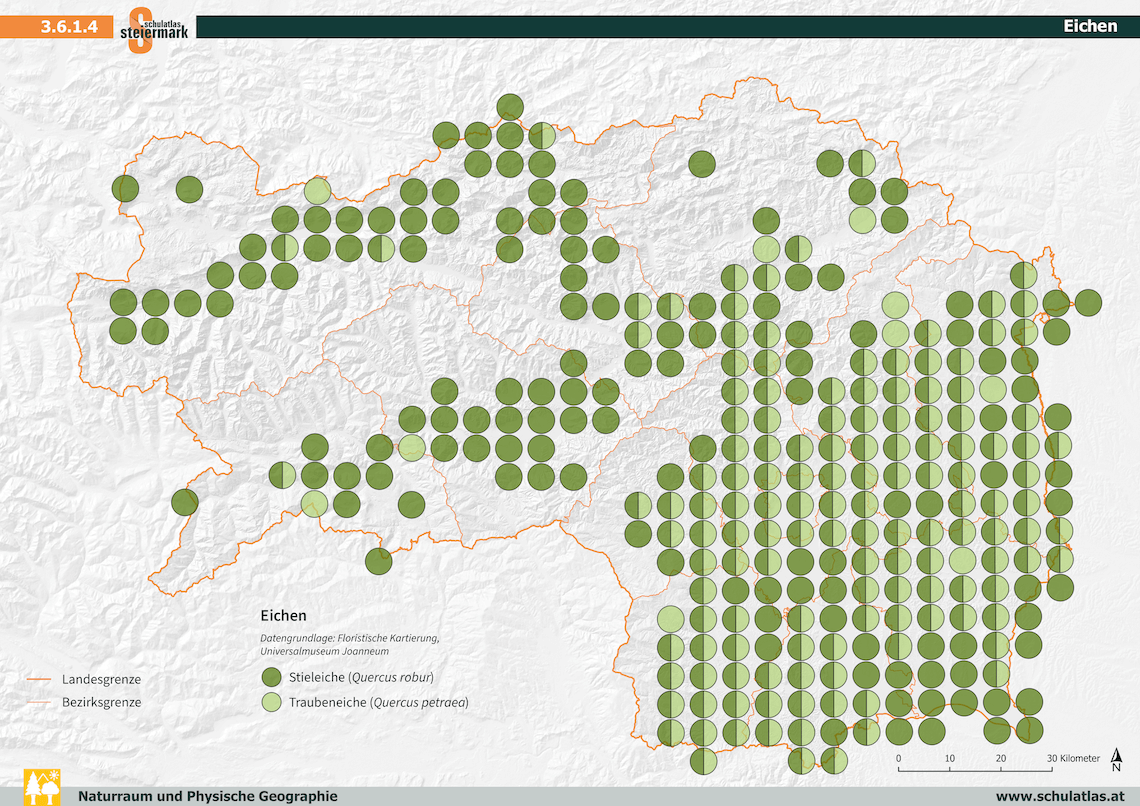The height and width of the screenshot is (806, 1140).
Task: Click the Eichen legend heading
Action: pos(283,616)
